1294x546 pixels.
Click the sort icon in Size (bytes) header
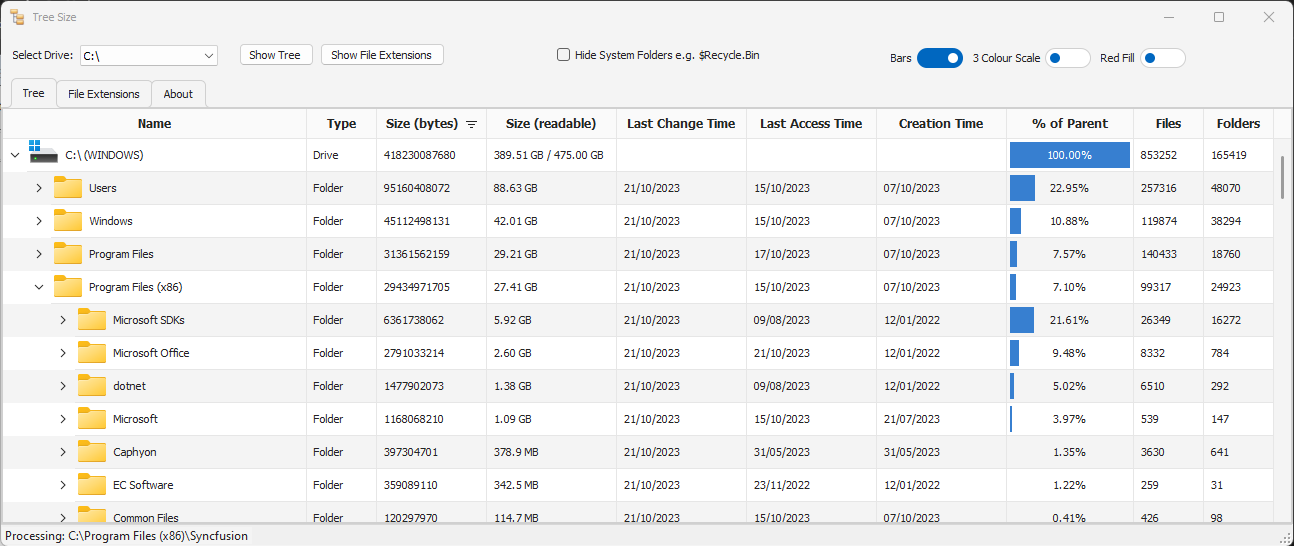click(x=472, y=124)
